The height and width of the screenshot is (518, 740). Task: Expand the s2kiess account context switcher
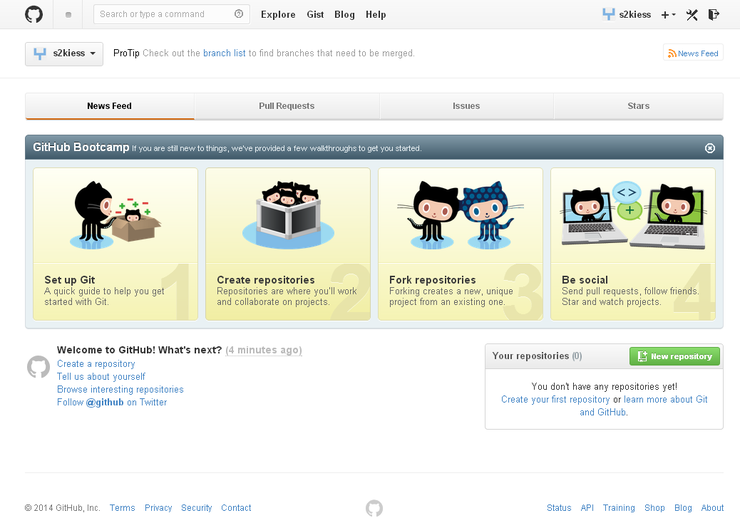pyautogui.click(x=64, y=53)
